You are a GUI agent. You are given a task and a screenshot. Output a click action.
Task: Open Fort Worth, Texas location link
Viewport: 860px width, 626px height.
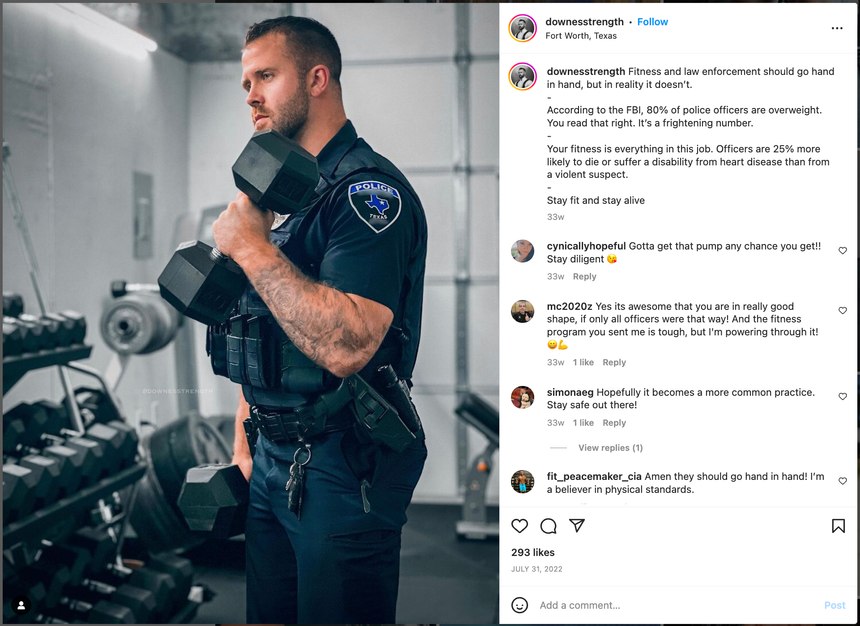coord(581,36)
